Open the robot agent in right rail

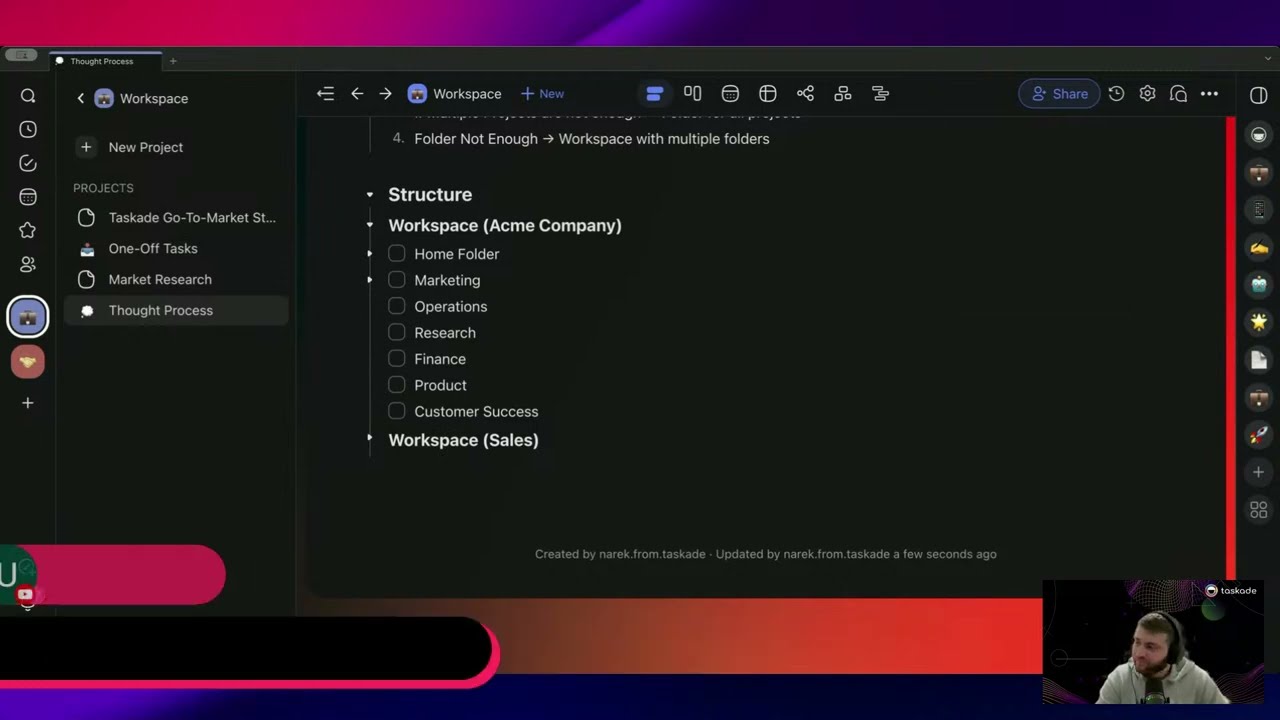point(1259,285)
